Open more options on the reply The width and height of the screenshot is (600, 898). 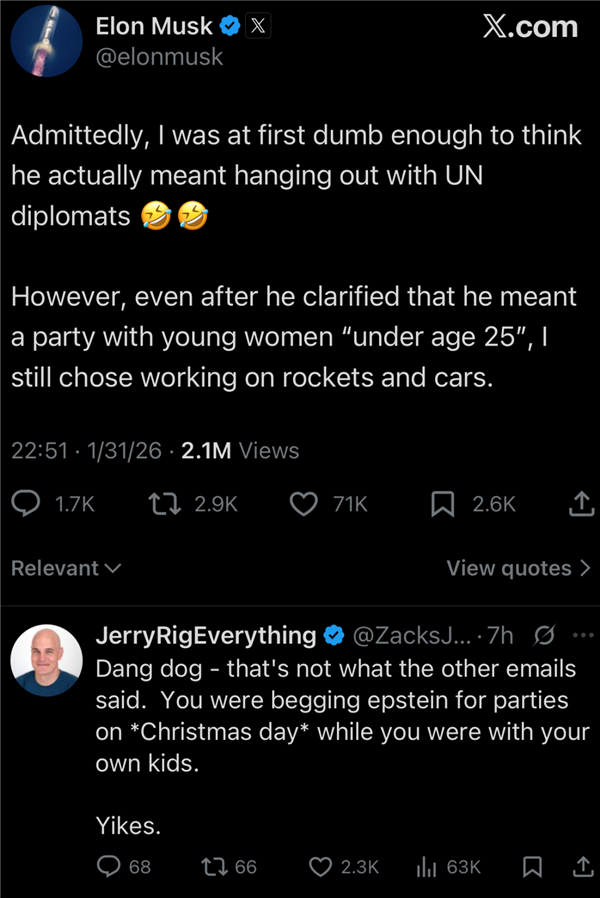[x=581, y=635]
